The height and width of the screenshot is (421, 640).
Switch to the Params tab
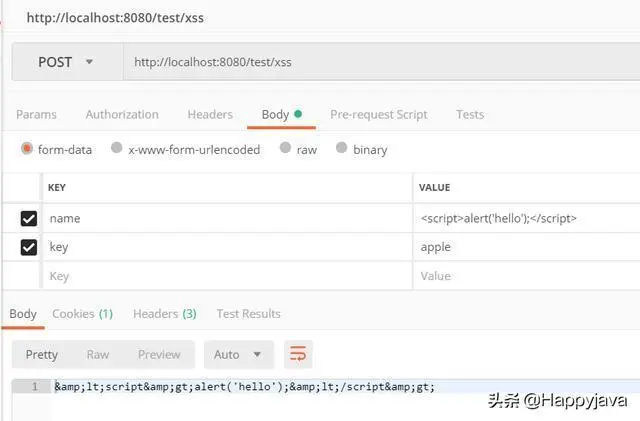[x=36, y=114]
